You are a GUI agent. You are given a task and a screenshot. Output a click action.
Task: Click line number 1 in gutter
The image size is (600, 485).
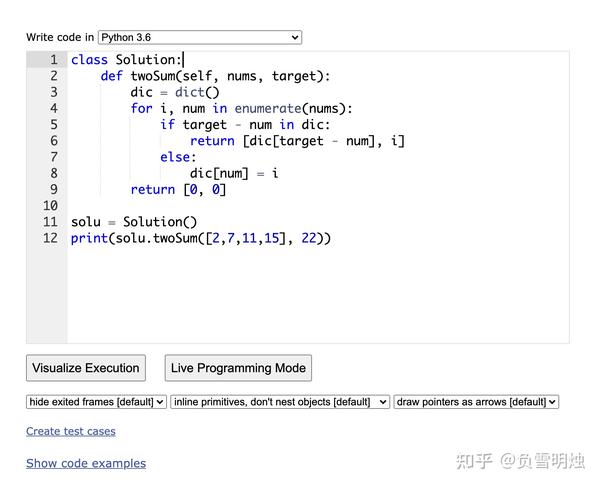(x=54, y=60)
